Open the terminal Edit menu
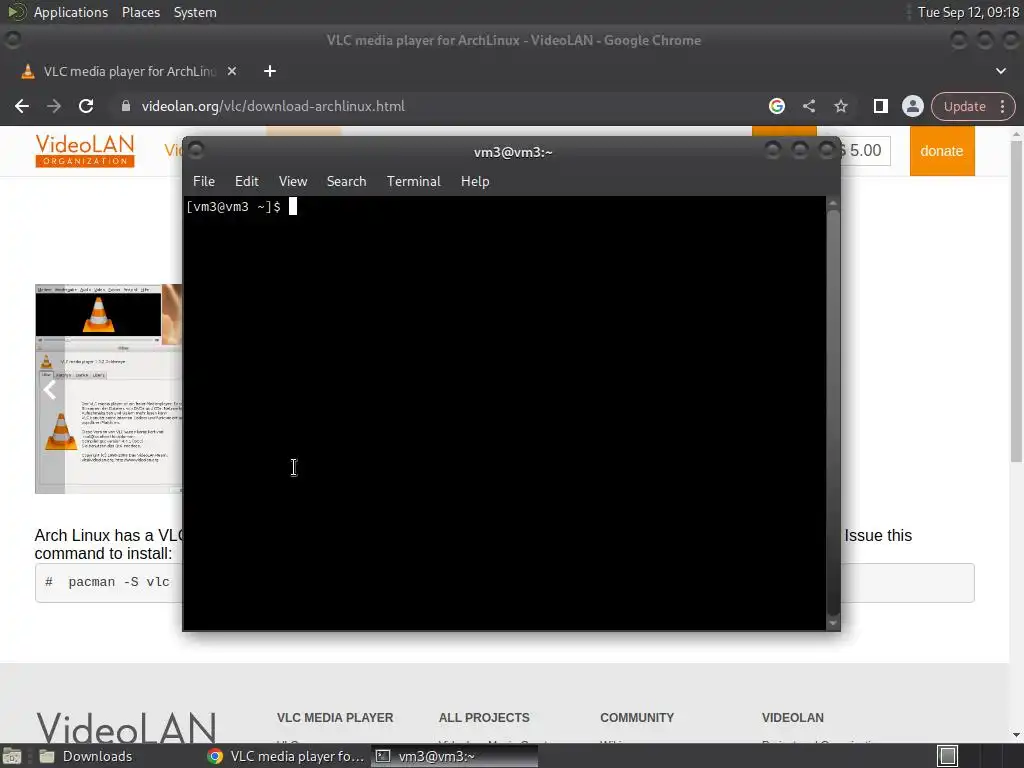1024x768 pixels. (x=246, y=182)
